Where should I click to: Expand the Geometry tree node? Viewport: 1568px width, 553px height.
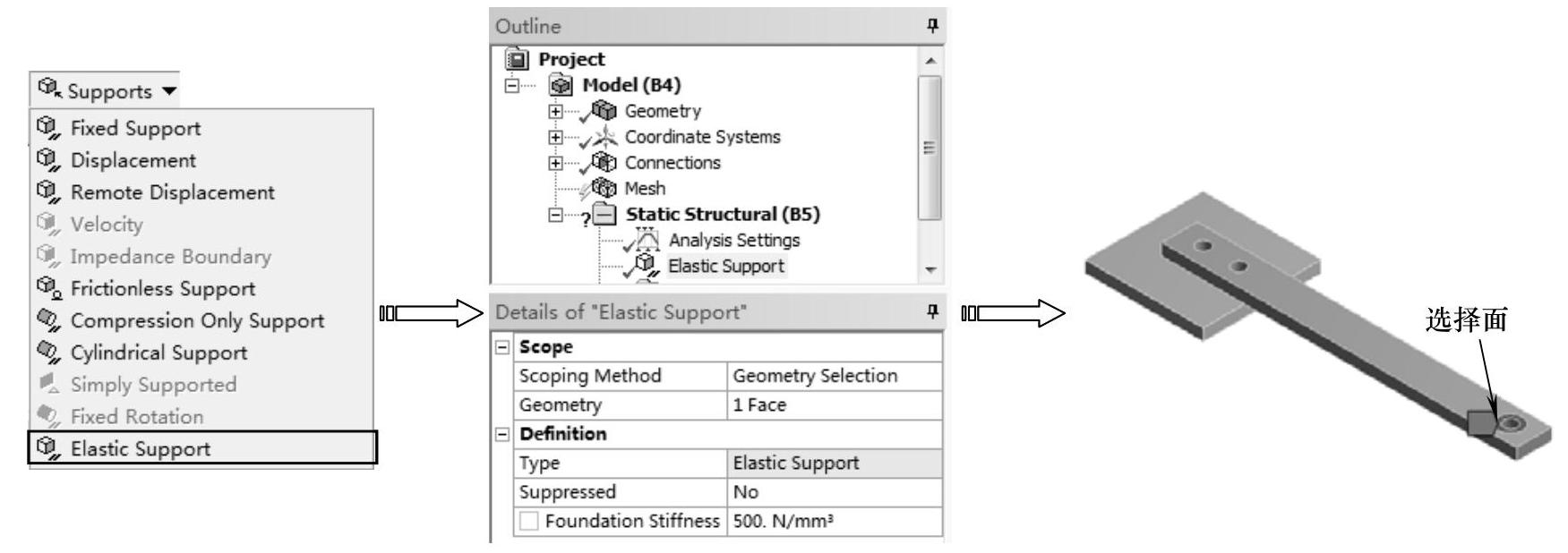[556, 112]
